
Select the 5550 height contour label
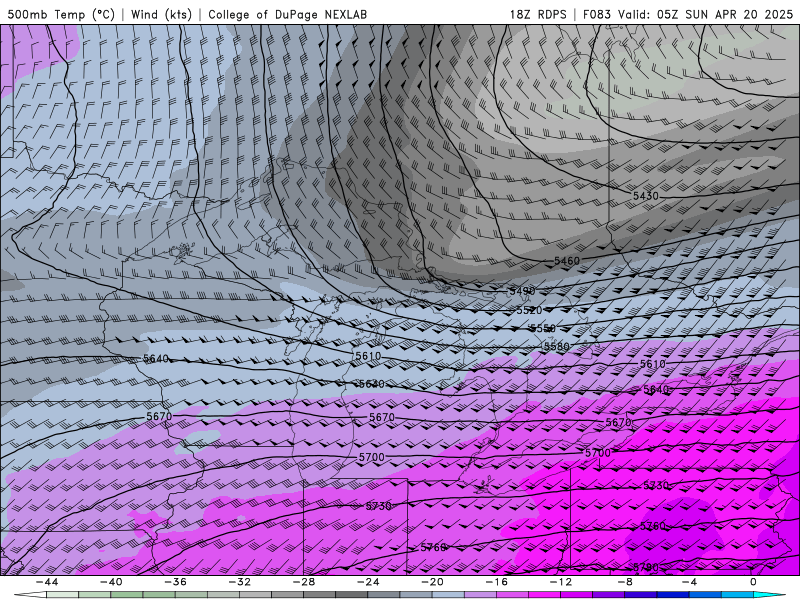tap(543, 329)
